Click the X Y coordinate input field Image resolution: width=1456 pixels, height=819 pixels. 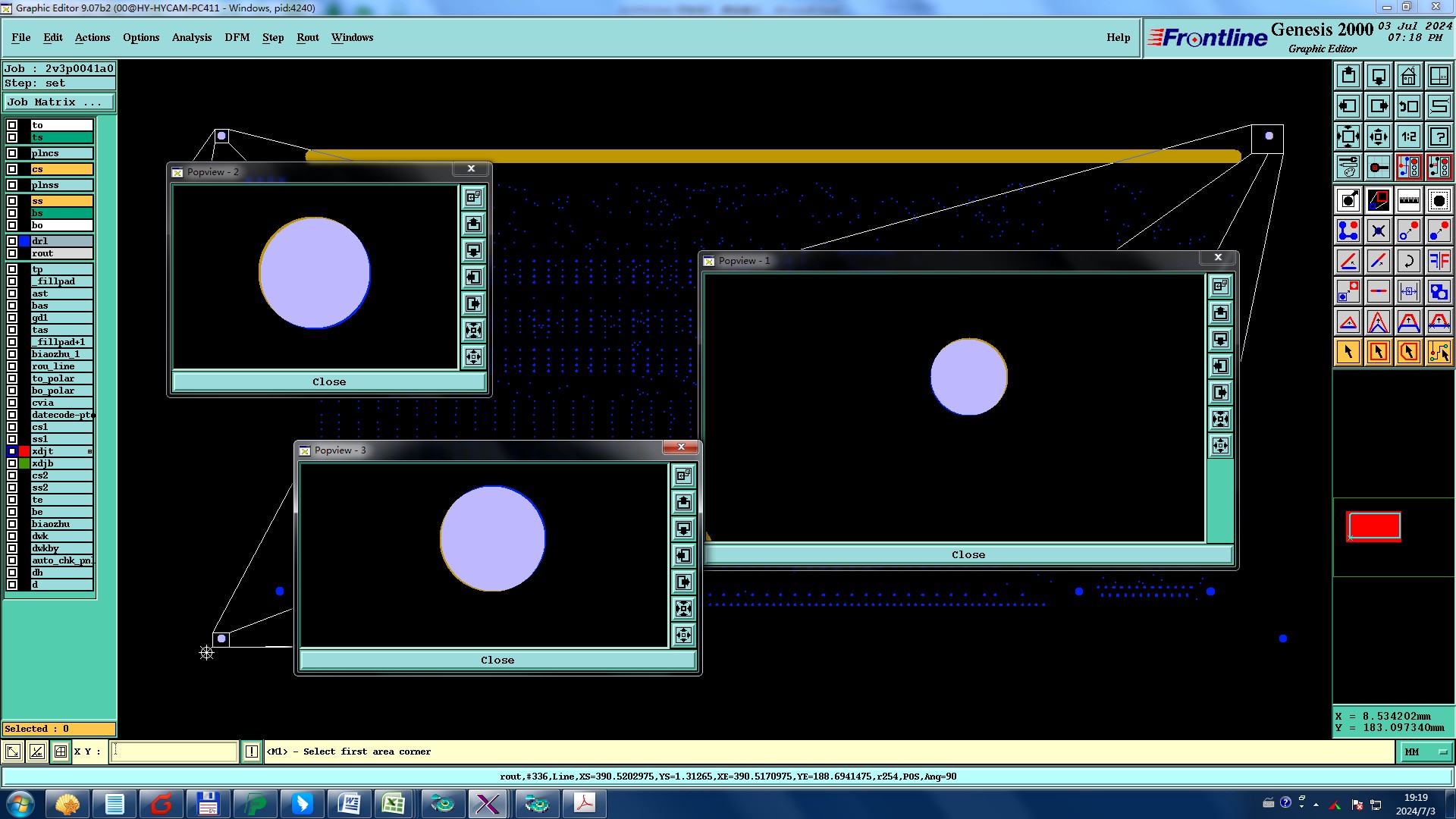(x=174, y=752)
